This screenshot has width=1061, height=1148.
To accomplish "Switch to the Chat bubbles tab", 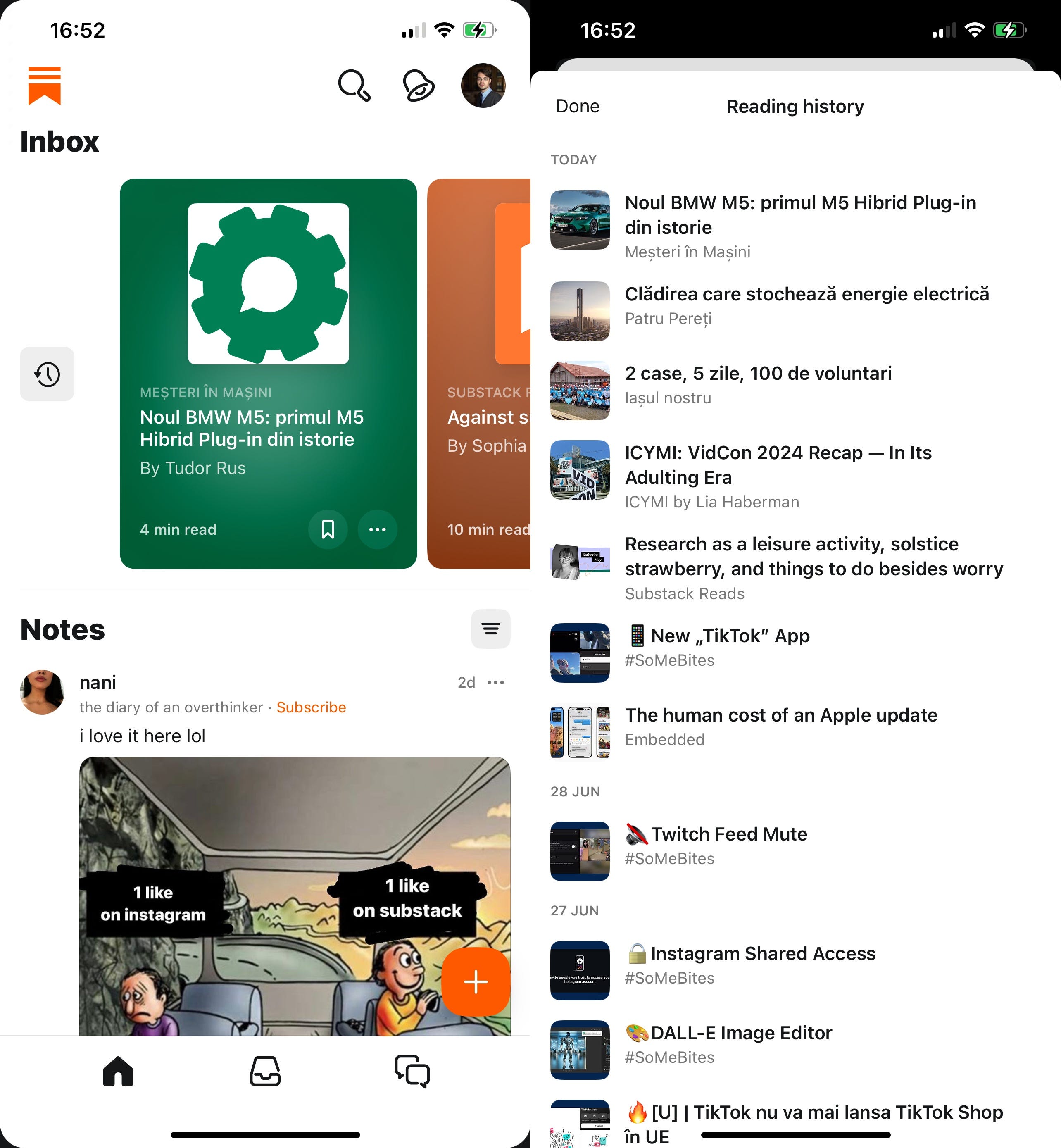I will [x=412, y=1071].
